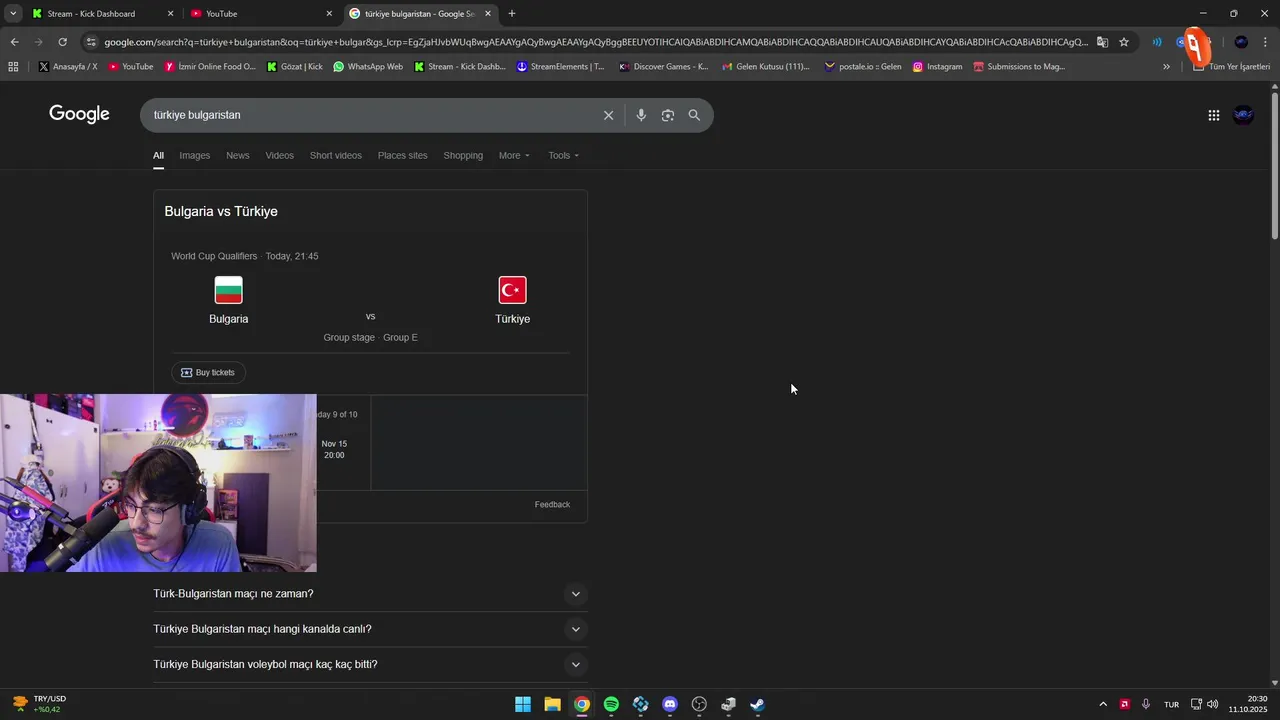Click the Buy tickets button
This screenshot has width=1280, height=720.
coord(208,373)
